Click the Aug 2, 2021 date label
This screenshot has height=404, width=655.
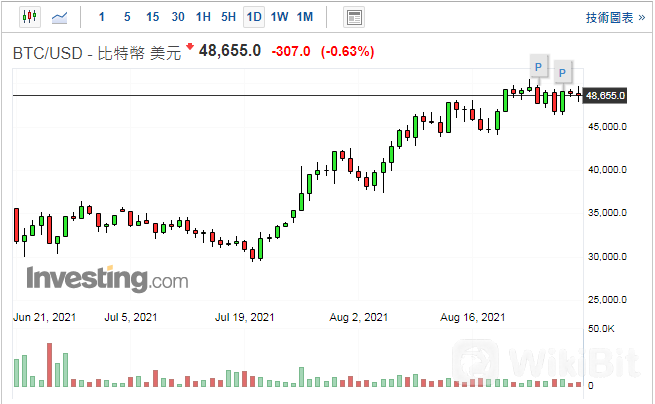359,318
